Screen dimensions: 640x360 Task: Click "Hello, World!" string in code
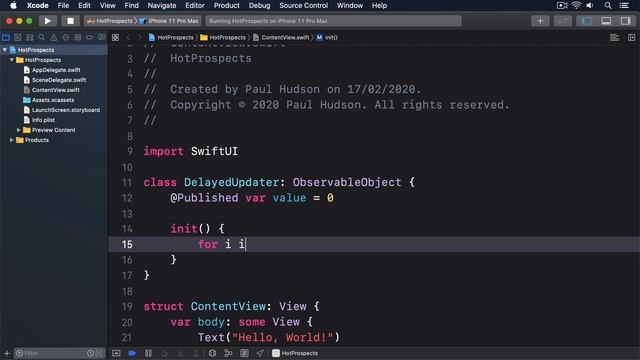282,338
